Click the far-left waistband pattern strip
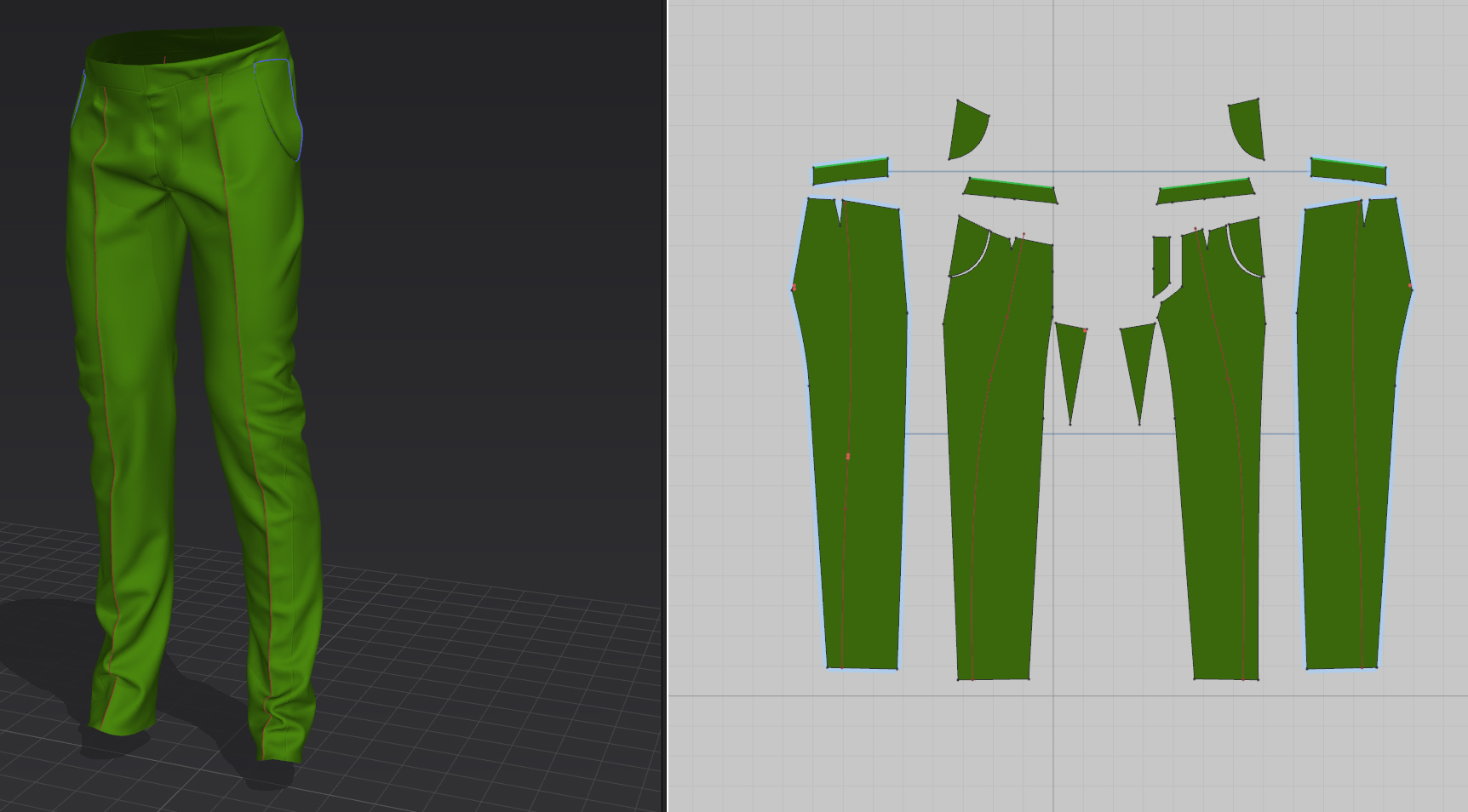Image resolution: width=1468 pixels, height=812 pixels. coord(851,170)
